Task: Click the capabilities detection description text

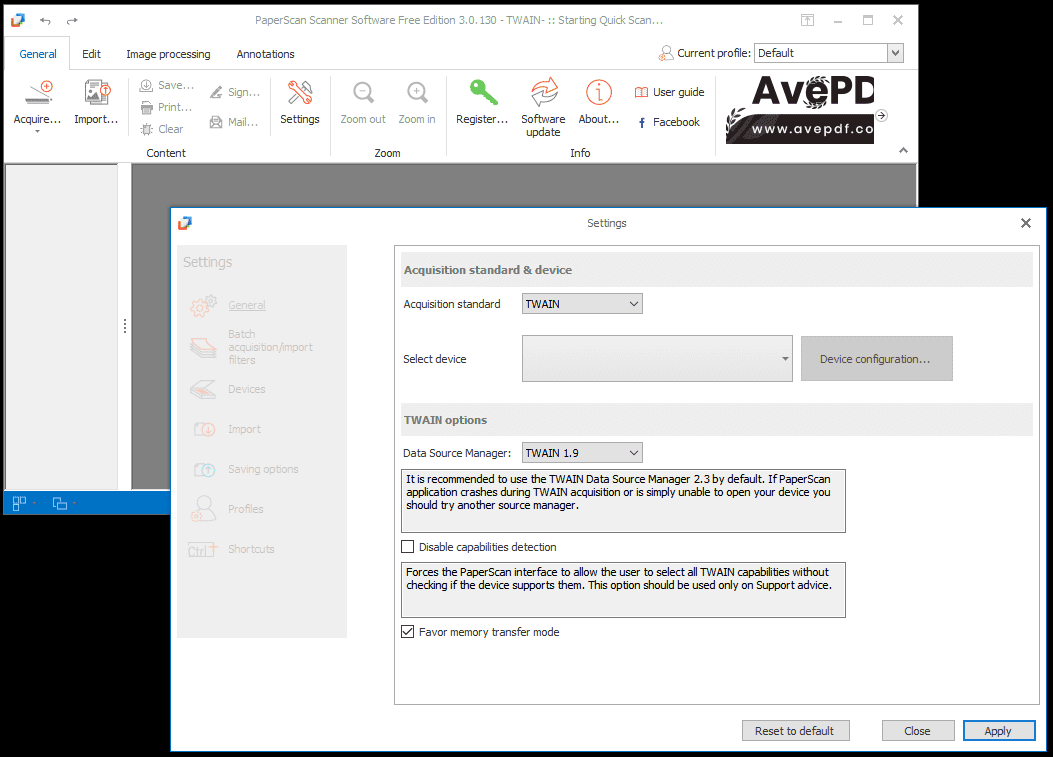Action: (623, 590)
